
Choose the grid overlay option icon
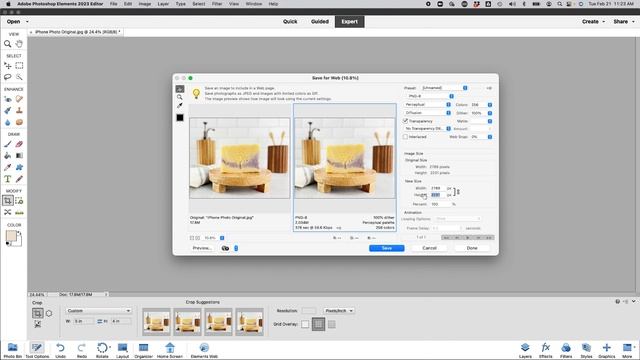(318, 324)
